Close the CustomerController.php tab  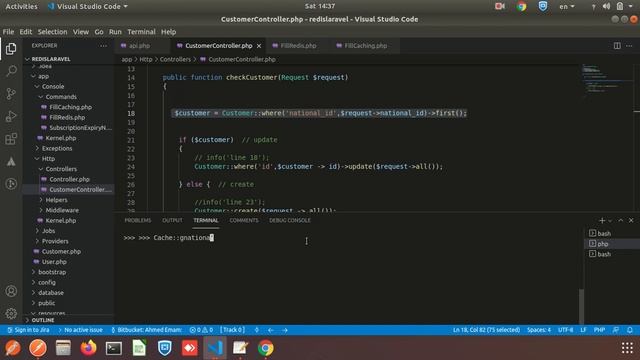[259, 46]
